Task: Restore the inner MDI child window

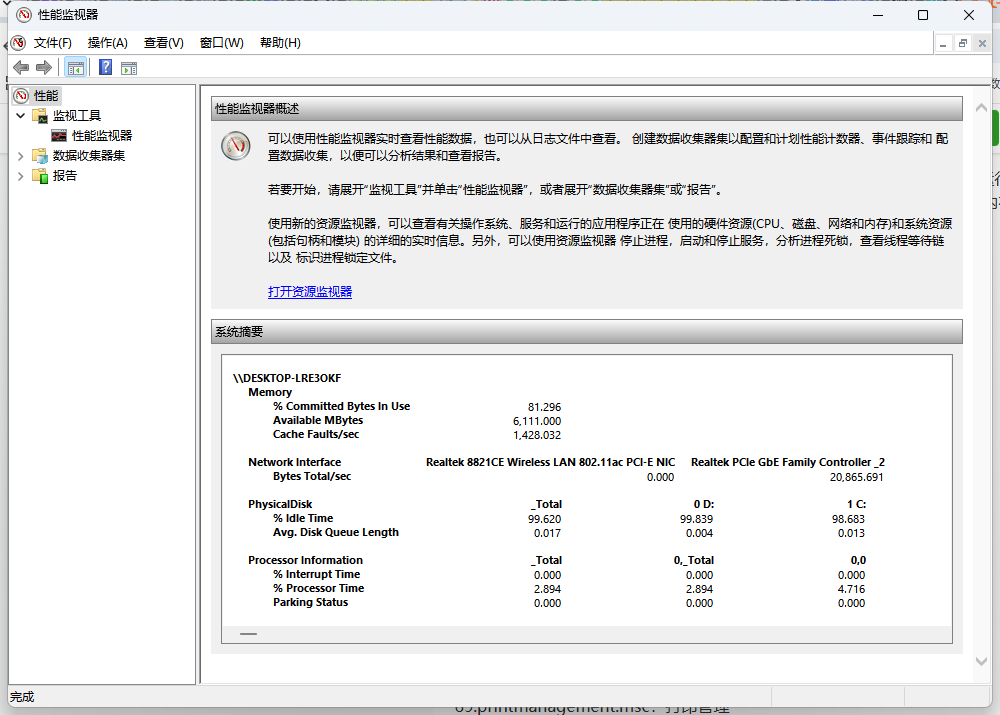Action: point(963,43)
